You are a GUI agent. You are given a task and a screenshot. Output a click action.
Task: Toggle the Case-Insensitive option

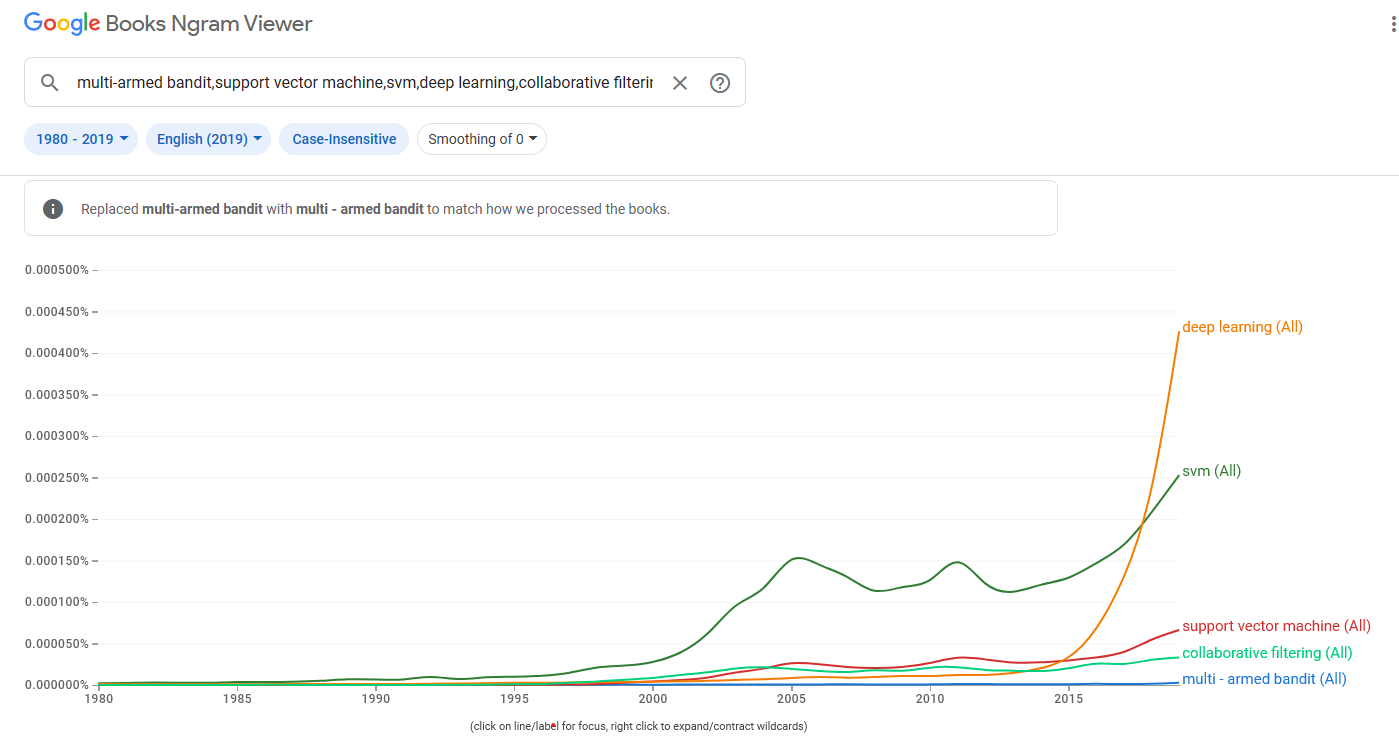click(x=344, y=139)
